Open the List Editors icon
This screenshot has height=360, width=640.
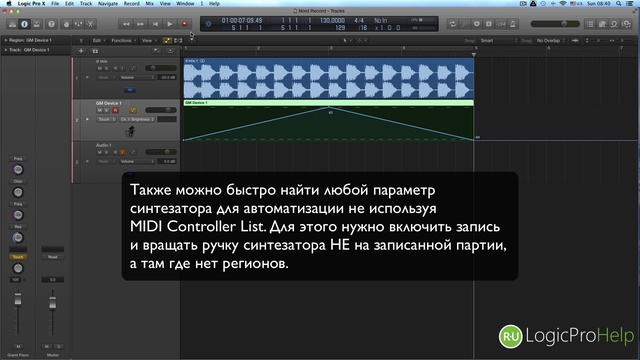click(x=590, y=24)
